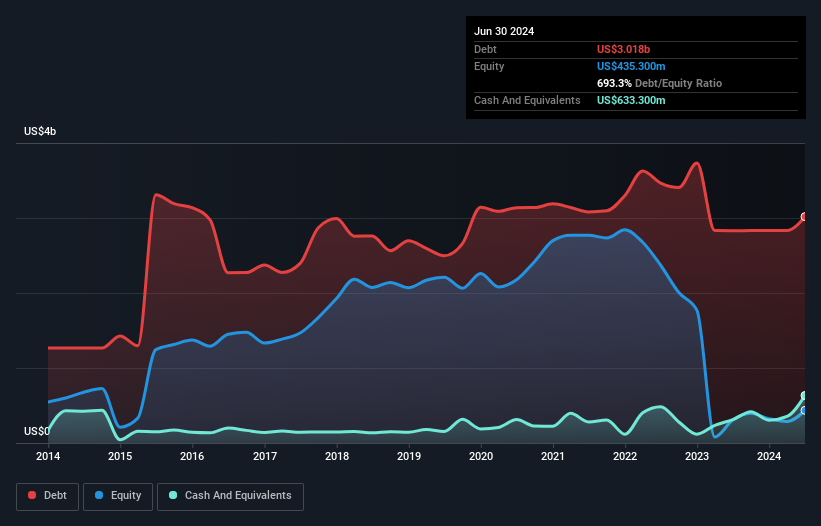The width and height of the screenshot is (821, 526).
Task: Click the Equity row label in tooltip
Action: tap(489, 66)
